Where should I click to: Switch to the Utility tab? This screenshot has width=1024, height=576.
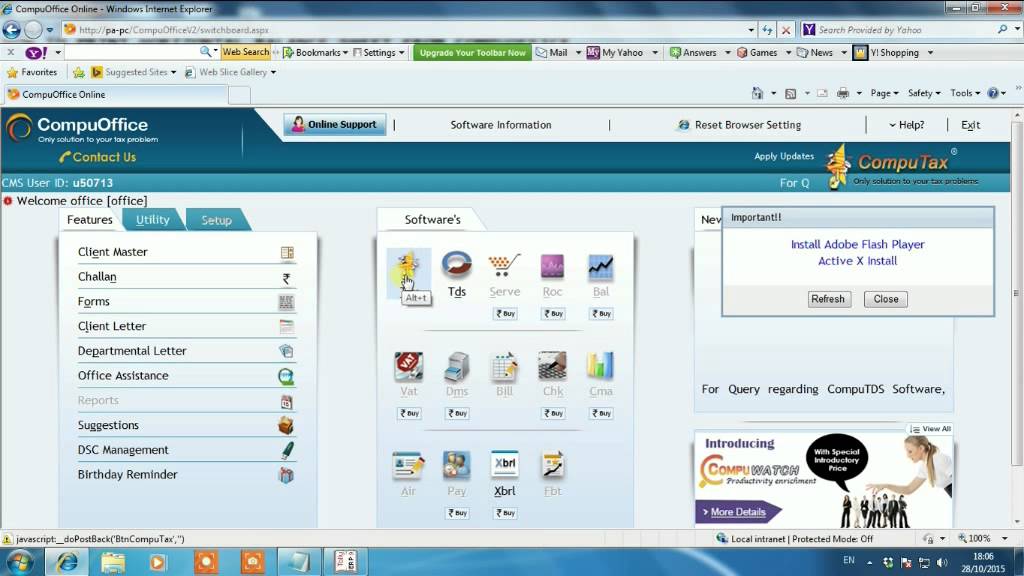(152, 219)
